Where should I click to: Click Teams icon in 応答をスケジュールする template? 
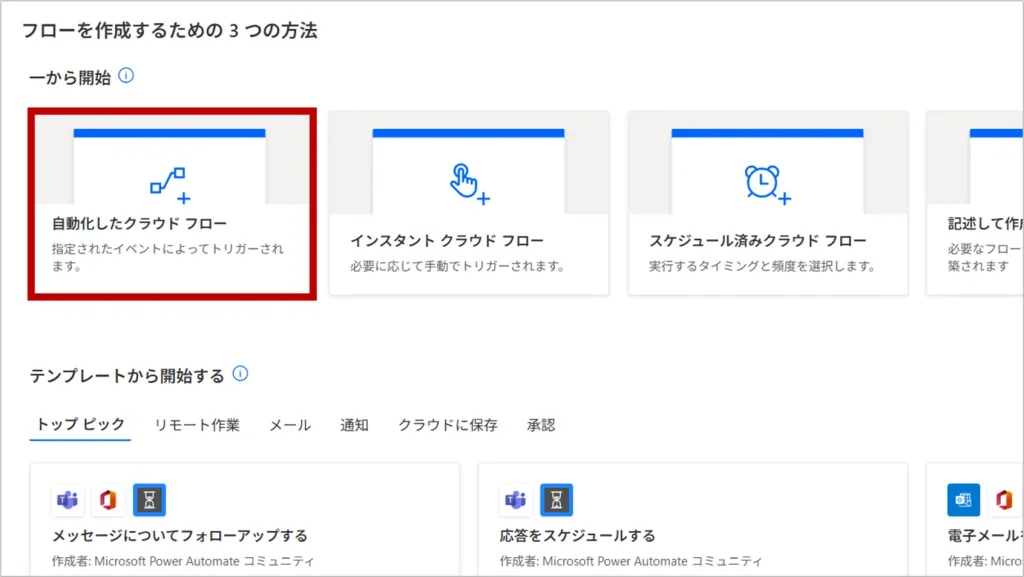(x=516, y=499)
